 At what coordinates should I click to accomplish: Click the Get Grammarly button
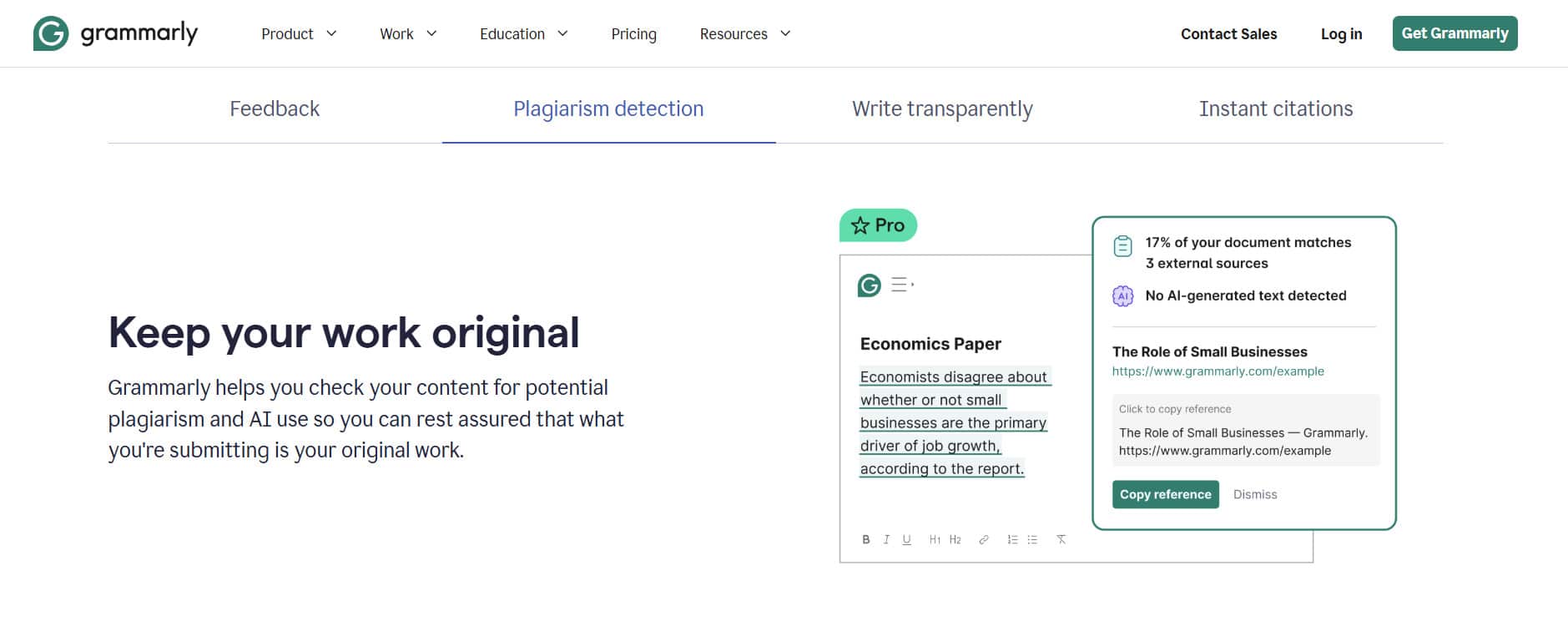[1455, 33]
